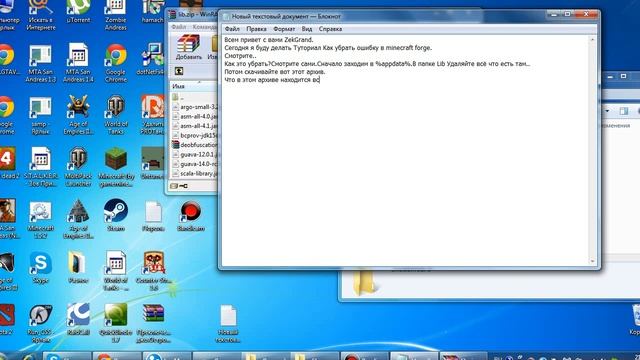
Task: Select the Age of Empires pyramid icon beside Steam
Action: point(78,220)
